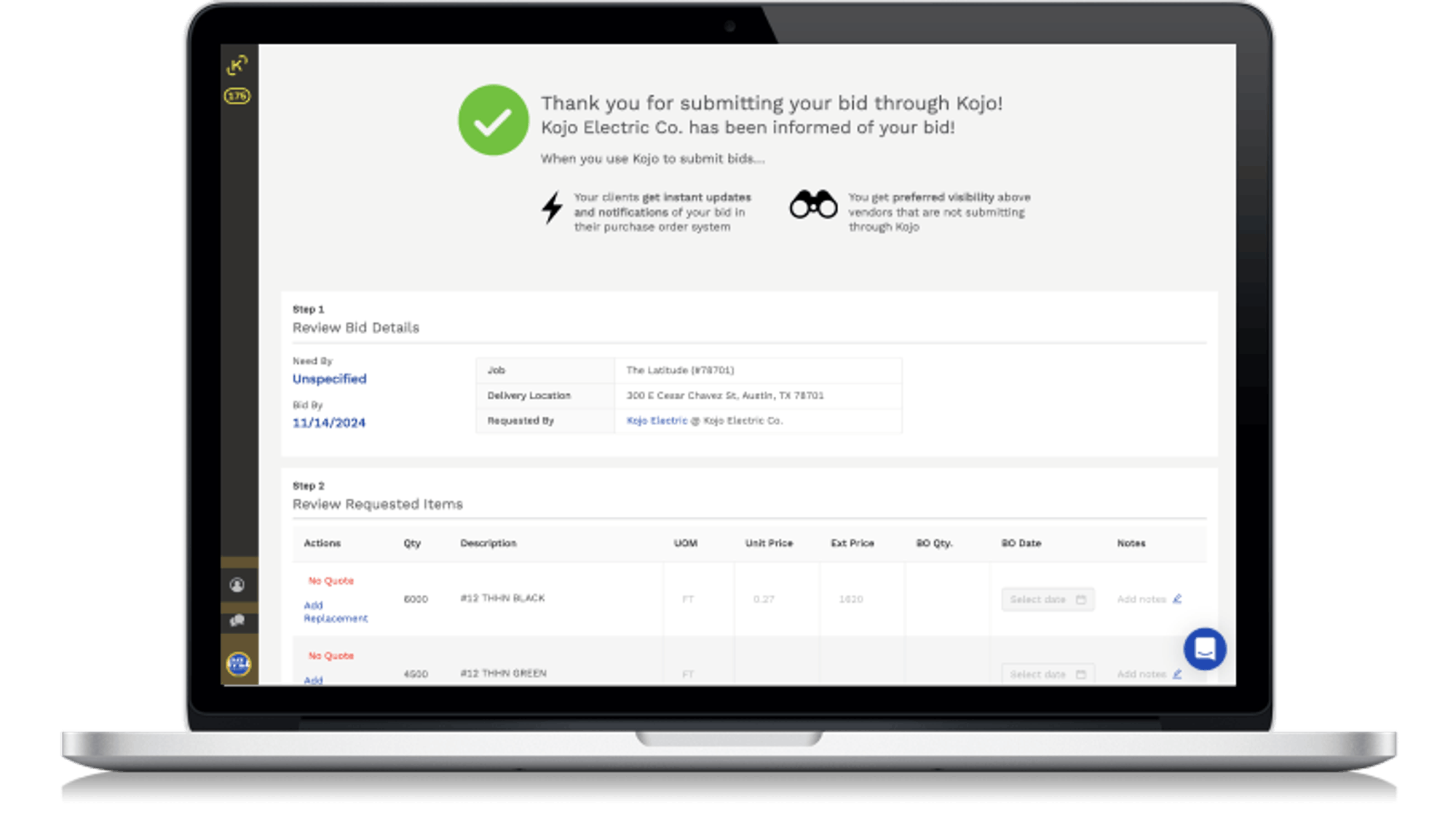Screen dimensions: 1456x819
Task: Open BO date picker for #12 THHN GREEN
Action: 1047,674
